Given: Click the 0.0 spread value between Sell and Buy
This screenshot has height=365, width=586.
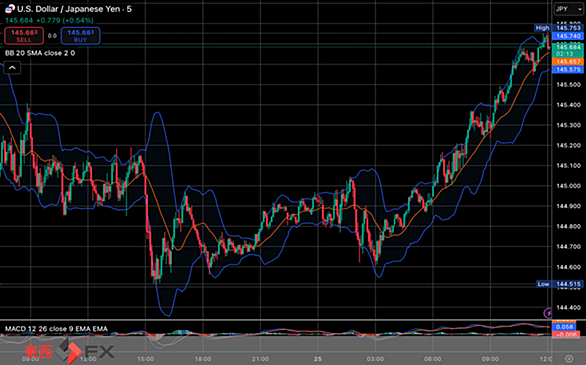Looking at the screenshot, I should click(x=52, y=36).
